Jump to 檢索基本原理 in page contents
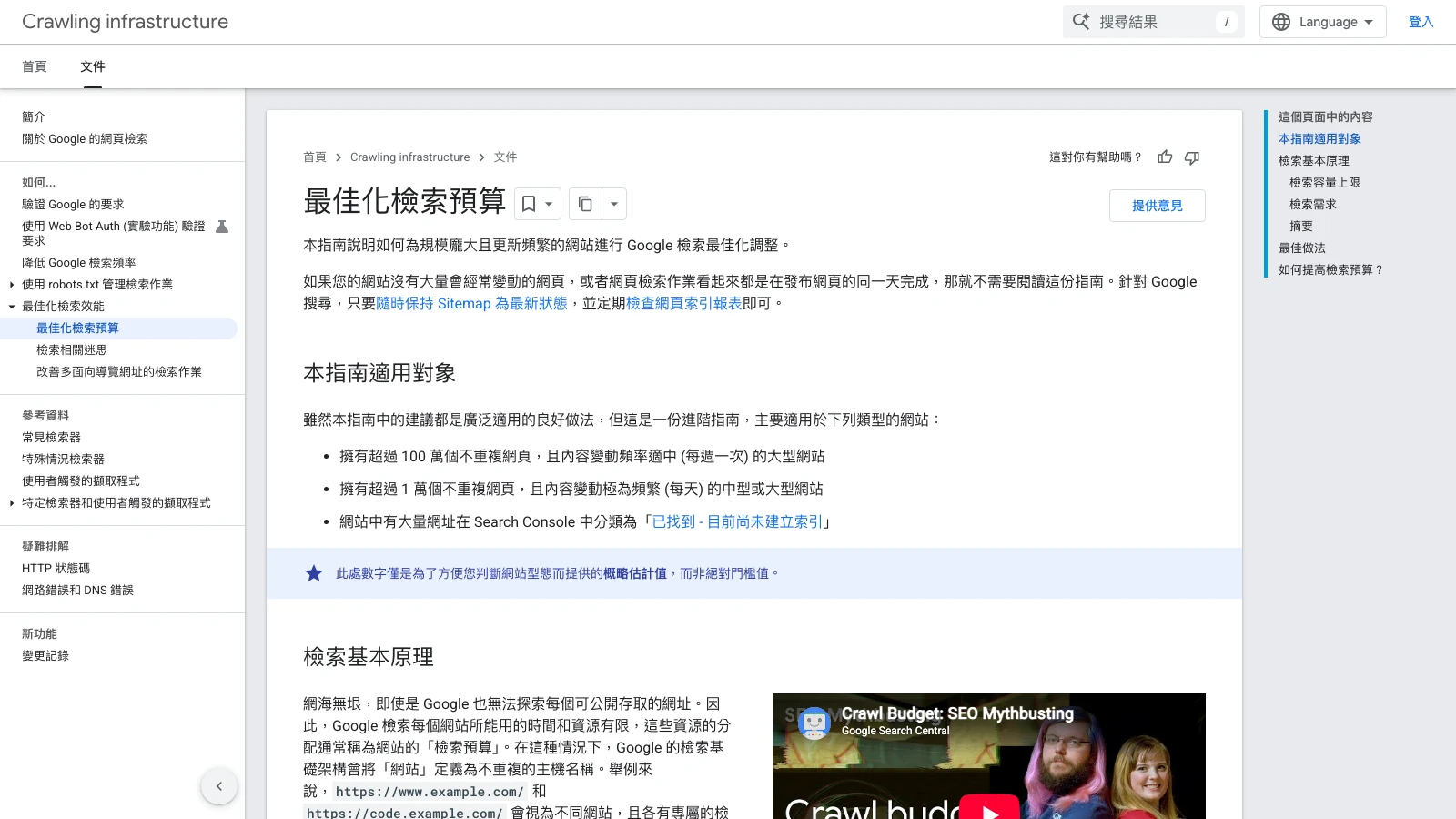 click(x=1314, y=161)
